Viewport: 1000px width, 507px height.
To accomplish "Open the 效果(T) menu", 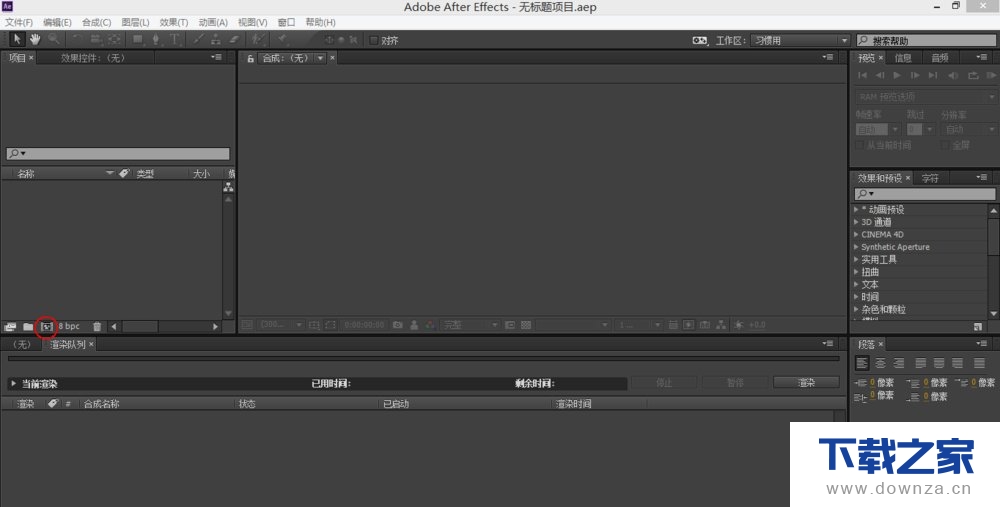I will coord(173,22).
